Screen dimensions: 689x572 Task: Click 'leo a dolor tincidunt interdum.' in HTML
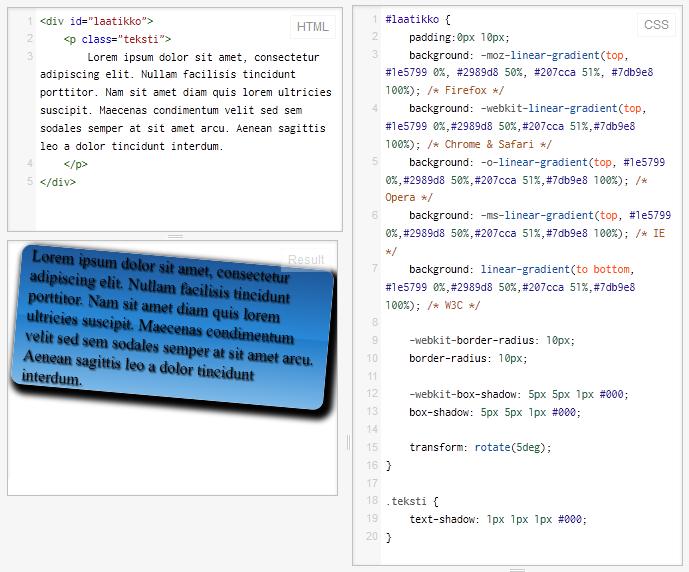132,146
